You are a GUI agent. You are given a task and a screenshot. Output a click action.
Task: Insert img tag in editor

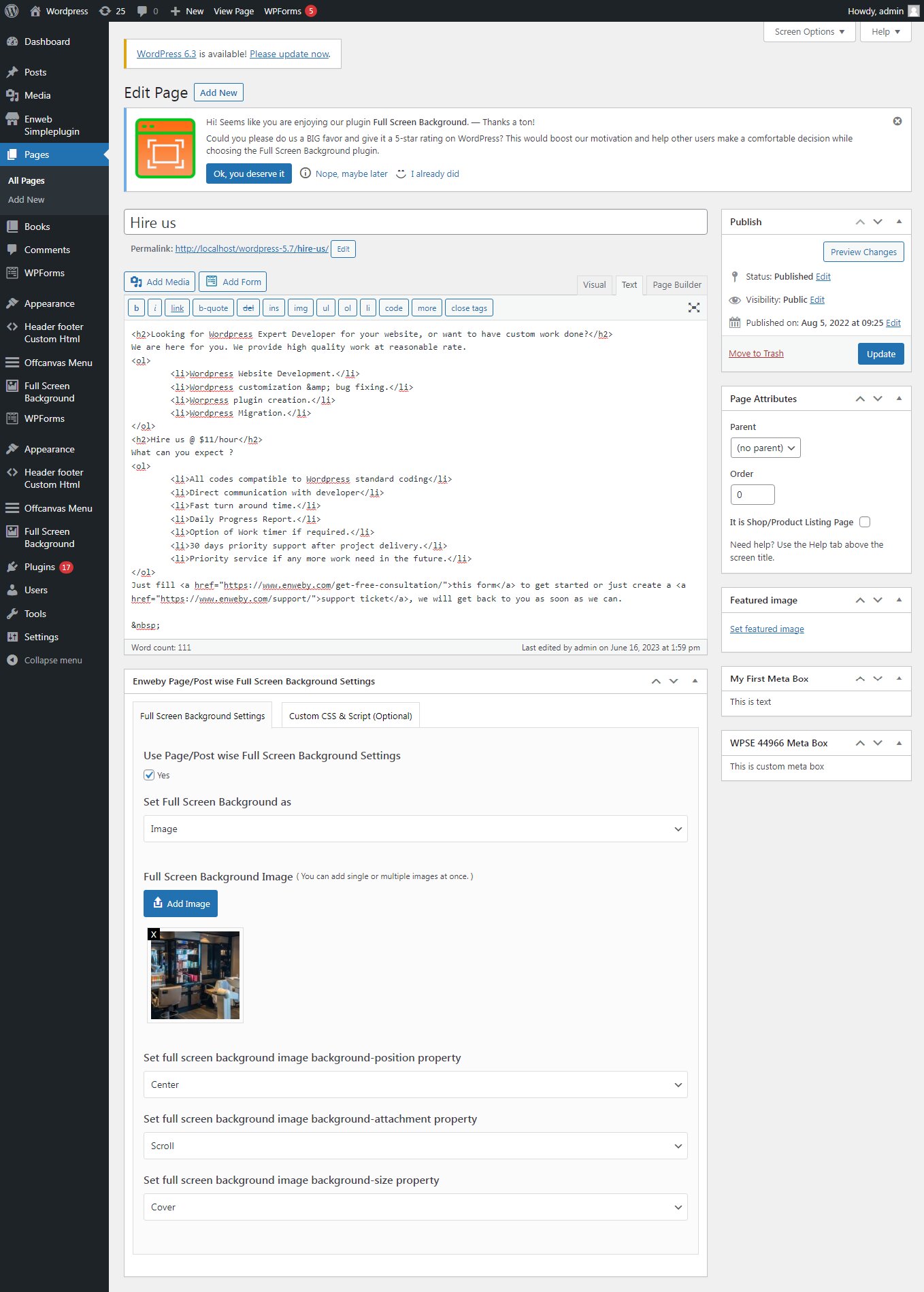pos(301,308)
